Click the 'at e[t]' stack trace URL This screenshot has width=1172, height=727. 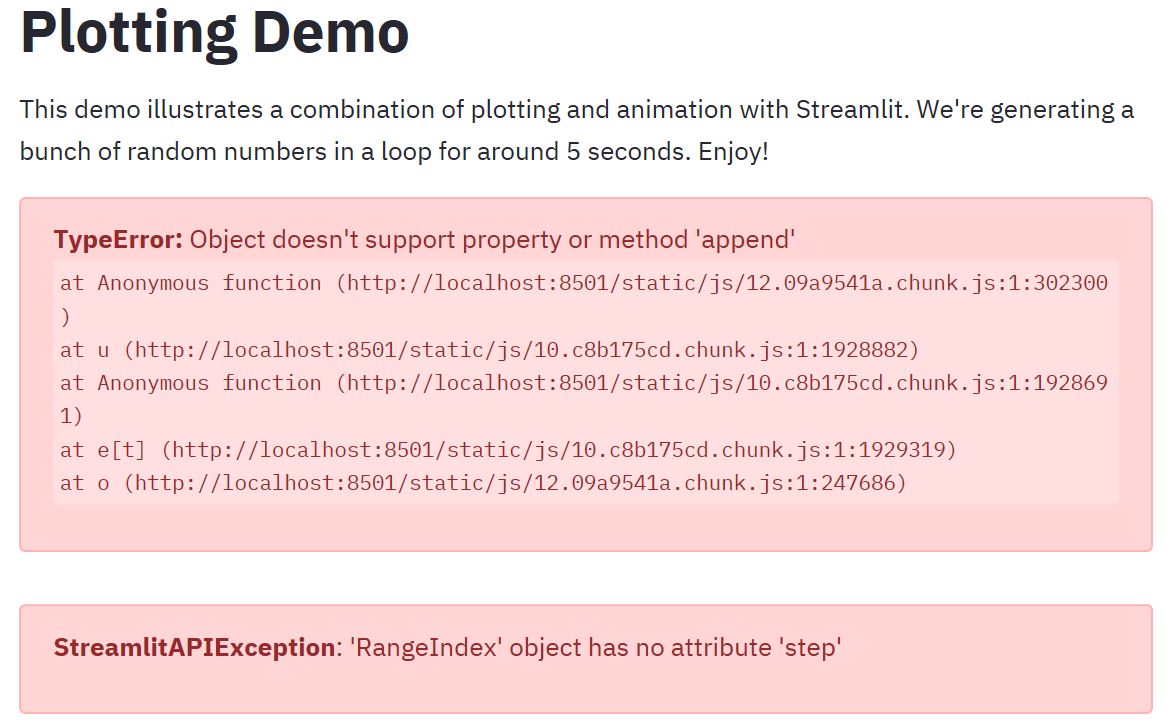click(558, 450)
